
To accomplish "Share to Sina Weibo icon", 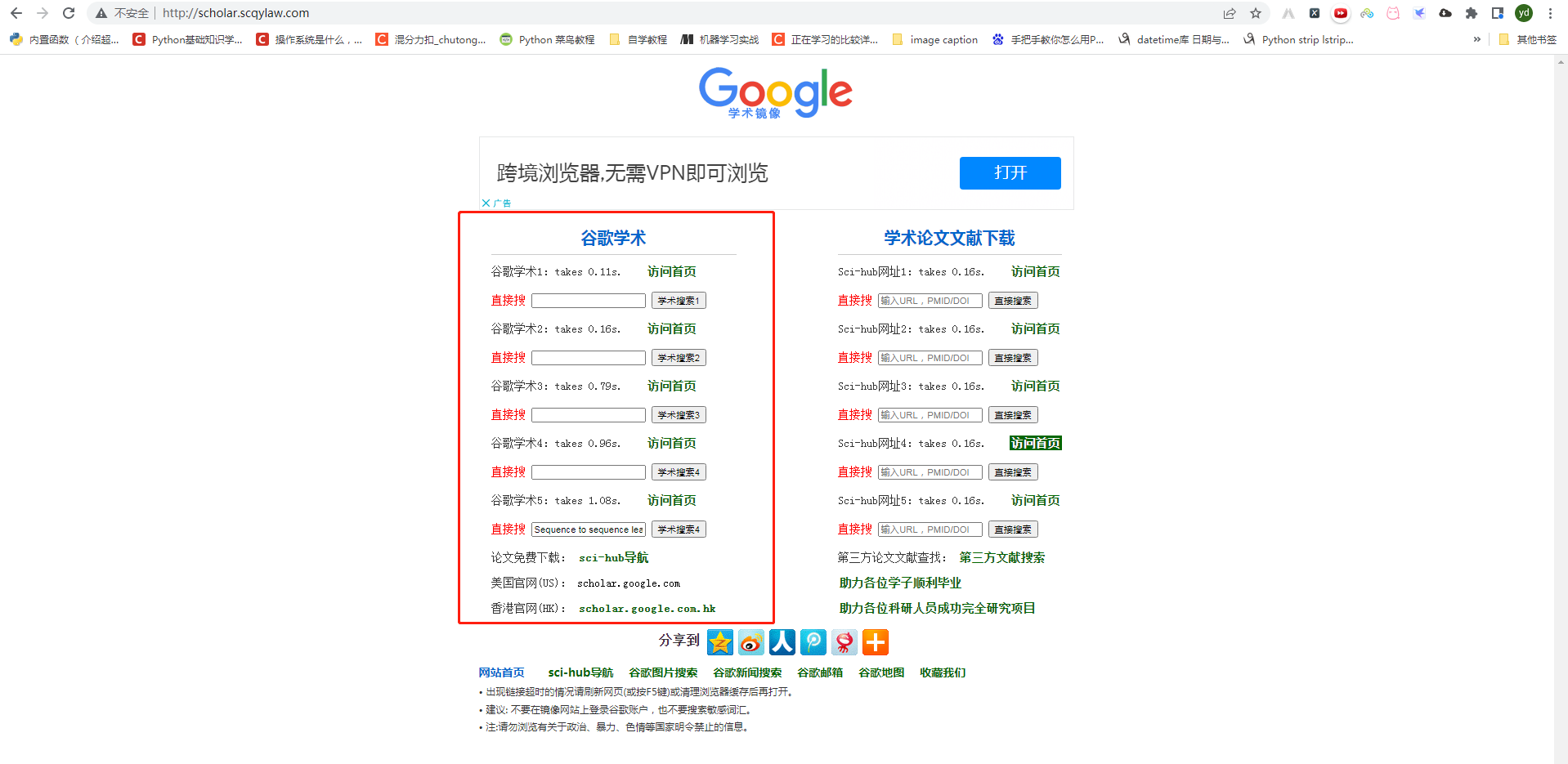I will point(751,642).
